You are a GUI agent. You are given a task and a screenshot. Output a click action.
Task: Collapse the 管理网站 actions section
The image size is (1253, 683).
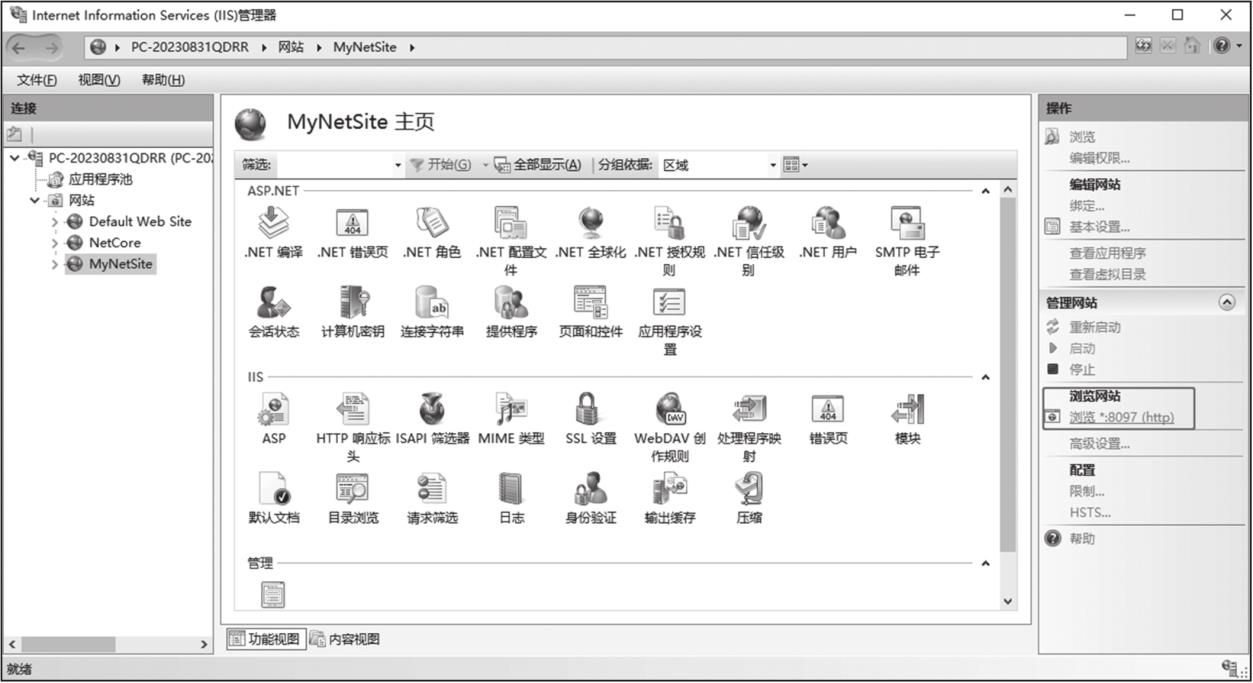tap(1227, 302)
